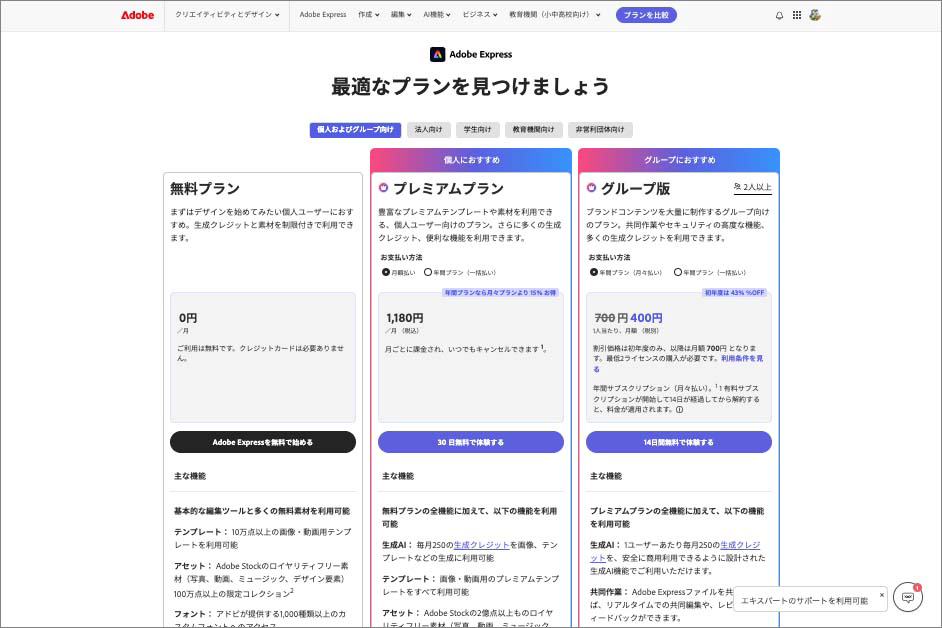
Task: Click the プランを比較 button
Action: [x=647, y=15]
